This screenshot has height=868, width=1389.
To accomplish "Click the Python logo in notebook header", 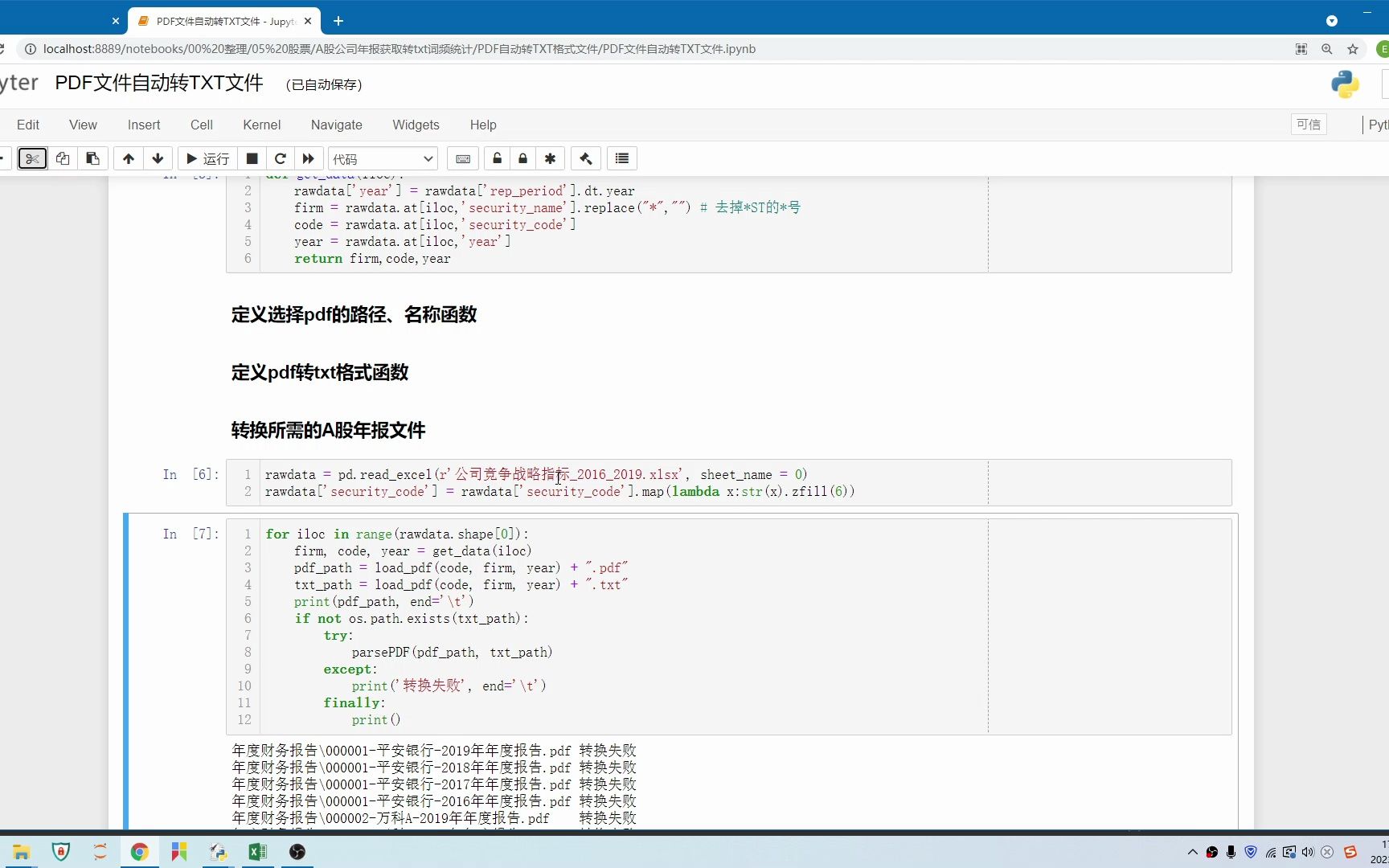I will pos(1346,84).
